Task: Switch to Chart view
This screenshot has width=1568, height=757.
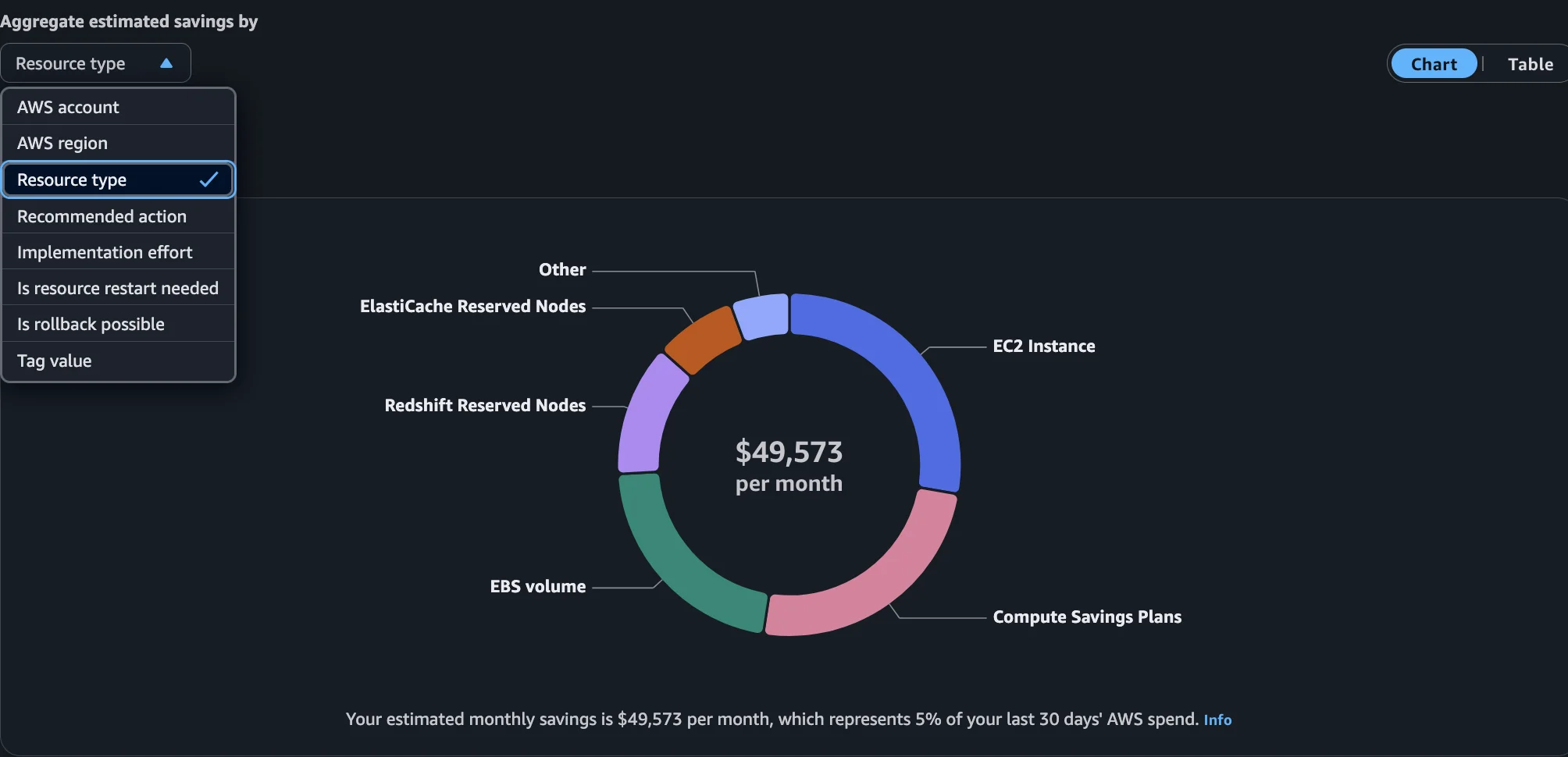Action: [x=1434, y=64]
